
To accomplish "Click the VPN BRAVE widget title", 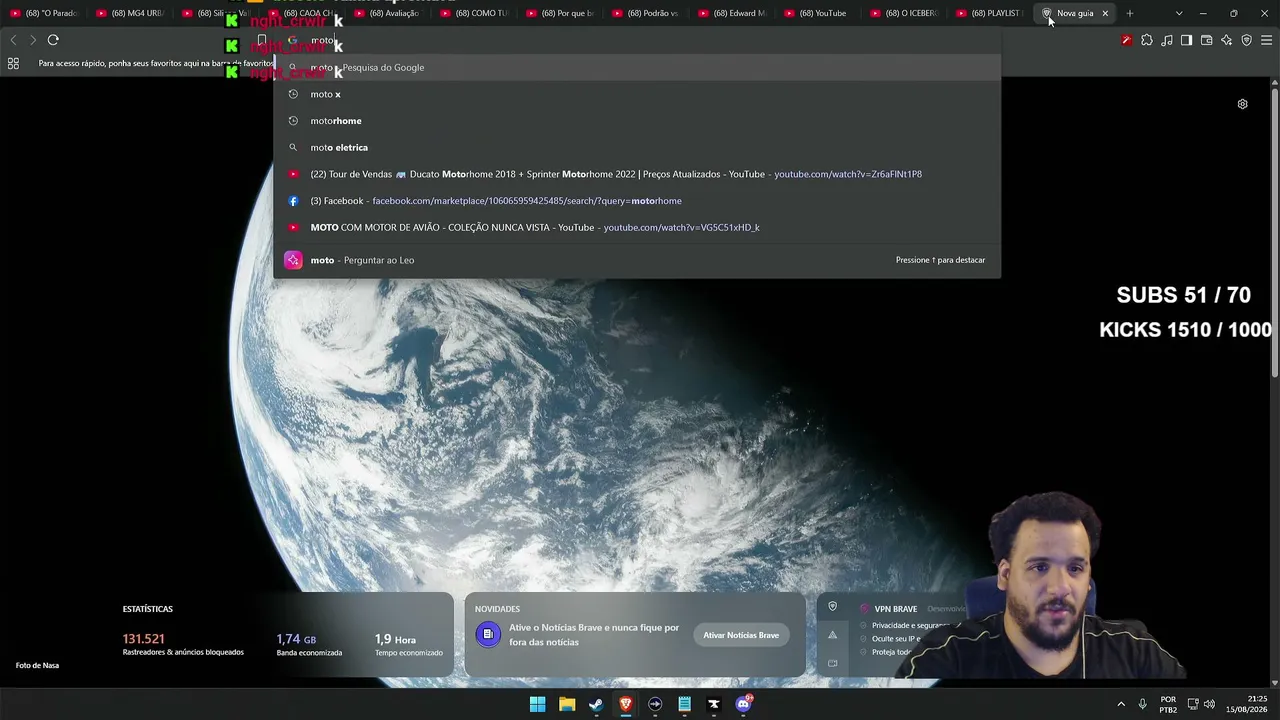I will tap(895, 609).
